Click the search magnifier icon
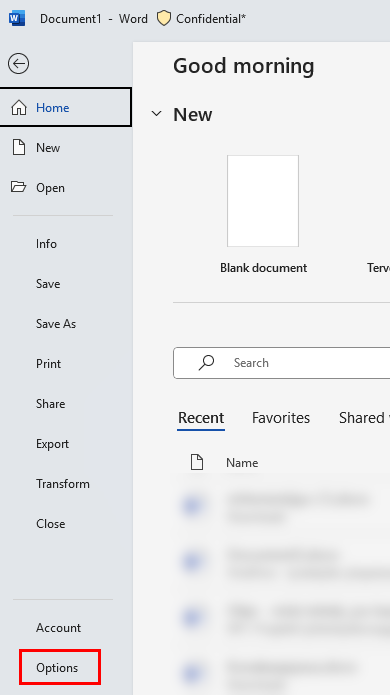Screen dimensions: 390x695 tap(206, 363)
